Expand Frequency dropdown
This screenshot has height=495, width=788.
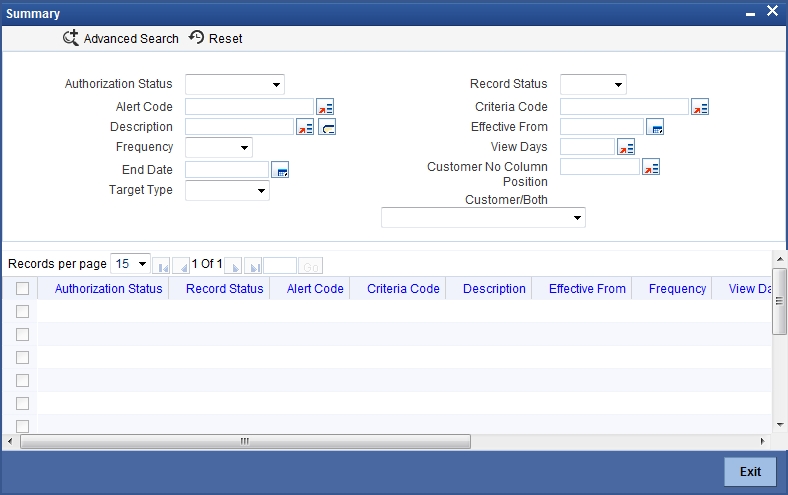[219, 148]
